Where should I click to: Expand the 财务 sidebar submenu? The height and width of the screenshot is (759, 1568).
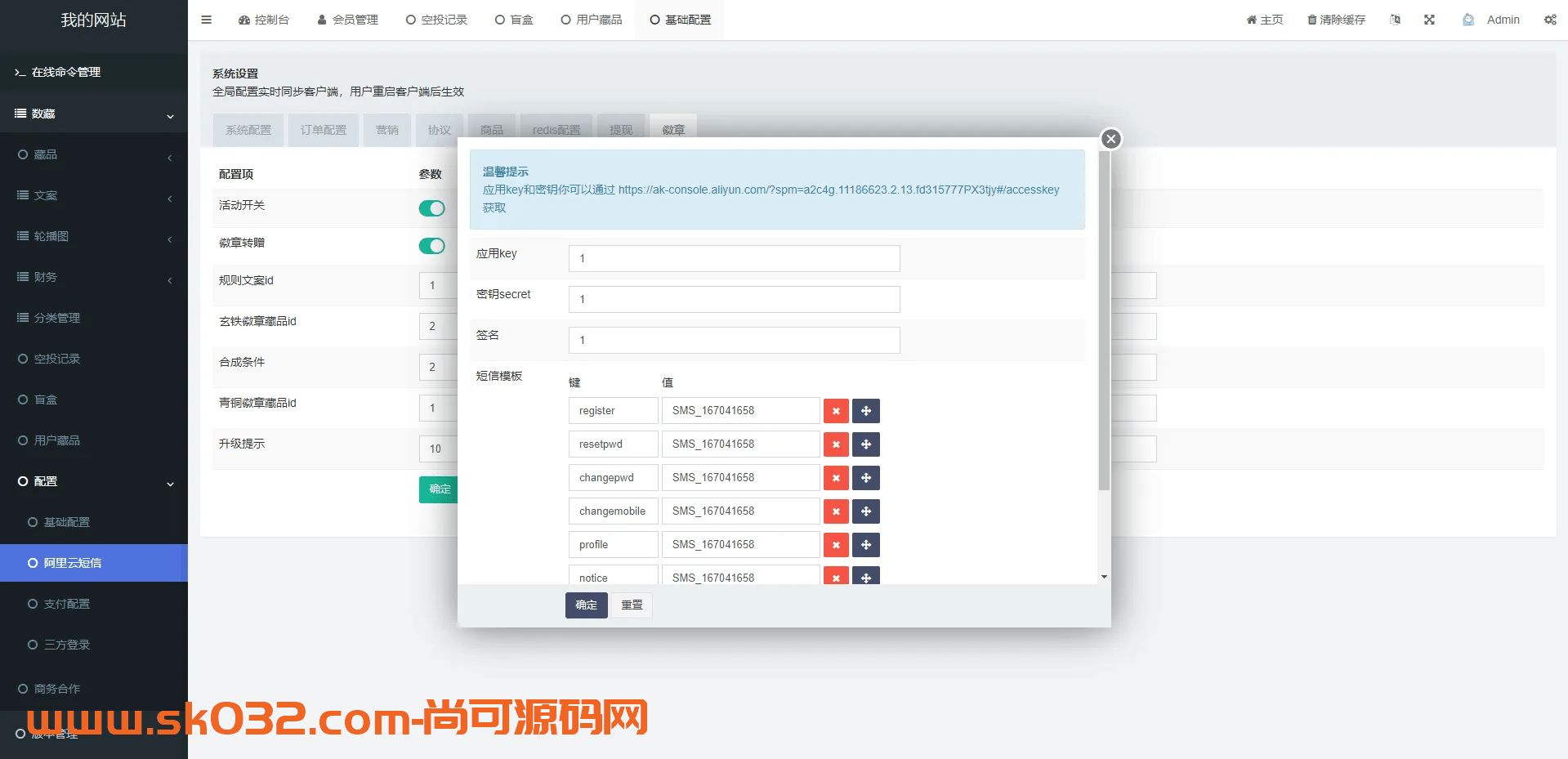point(94,277)
